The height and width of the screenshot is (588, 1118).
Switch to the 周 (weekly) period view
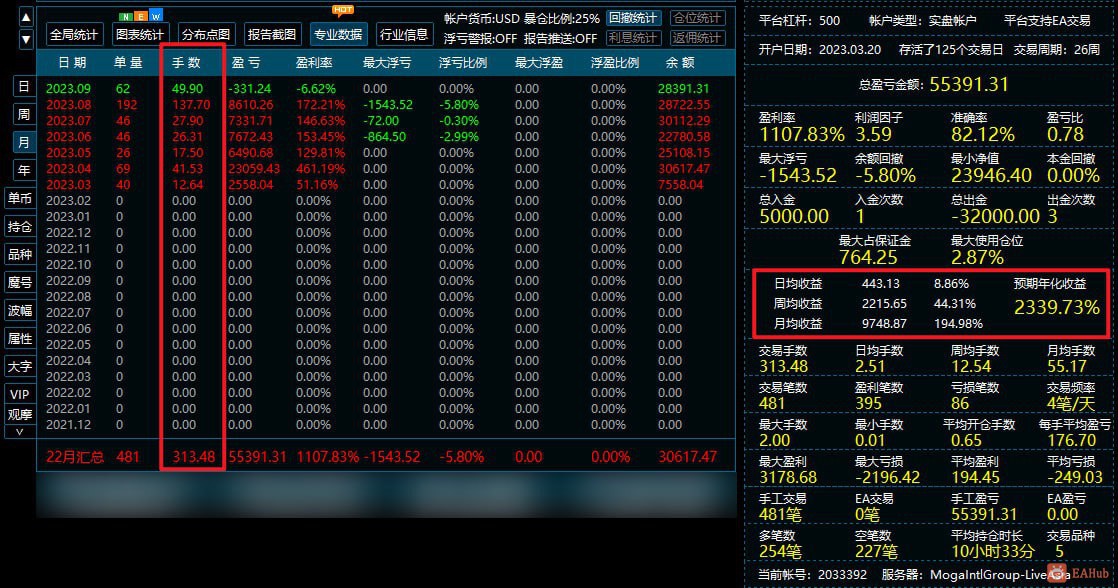coord(24,114)
